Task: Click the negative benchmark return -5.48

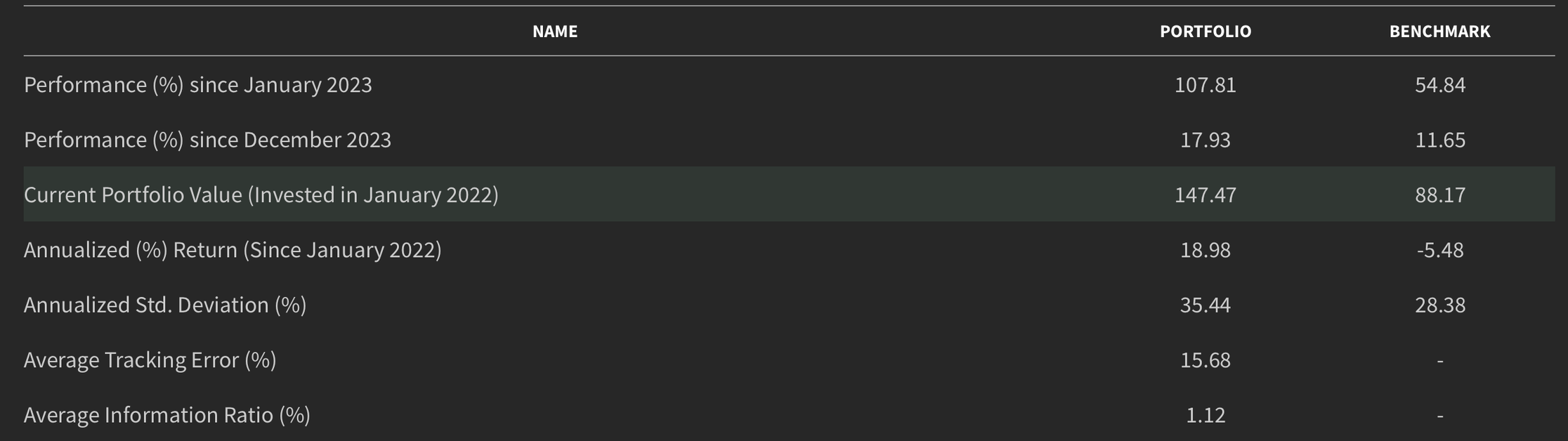Action: (1440, 250)
